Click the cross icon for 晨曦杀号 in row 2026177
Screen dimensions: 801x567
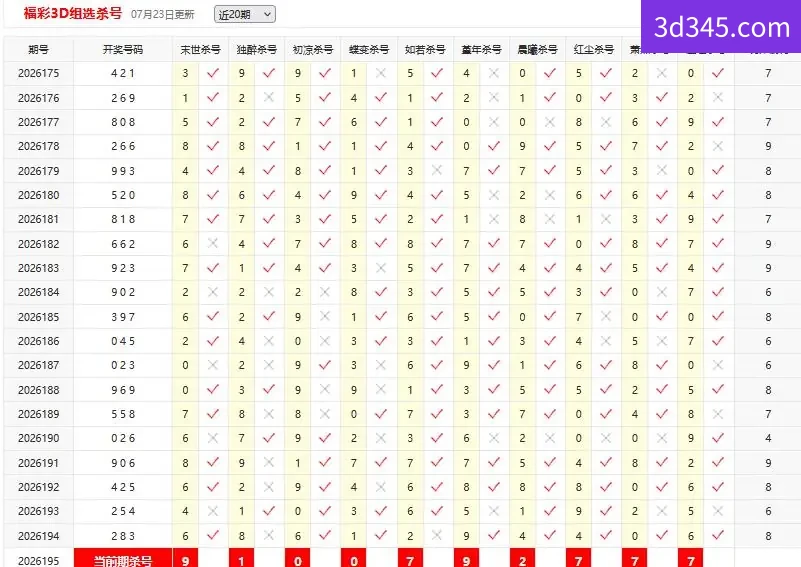550,122
